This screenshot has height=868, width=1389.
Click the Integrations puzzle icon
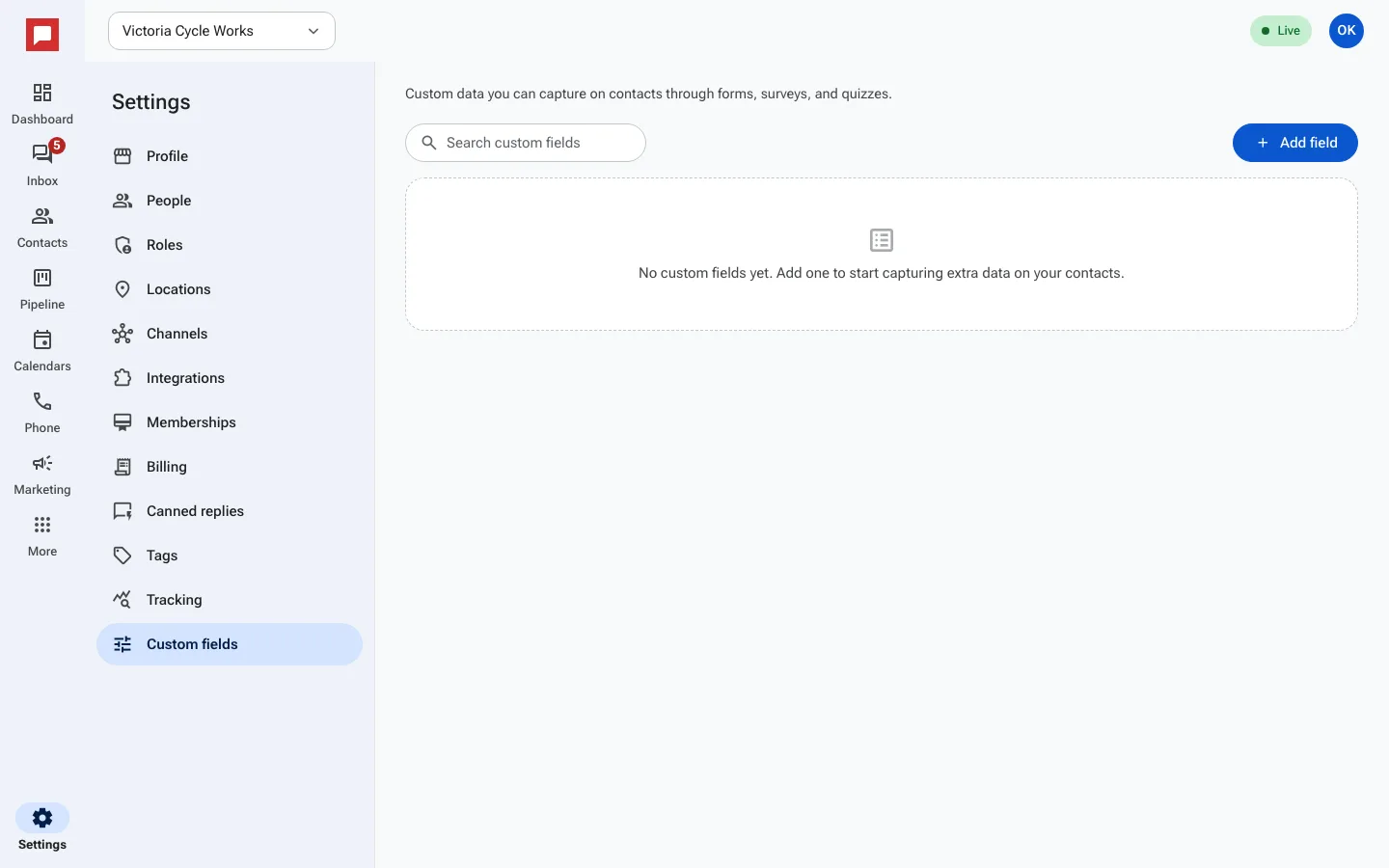pyautogui.click(x=123, y=378)
